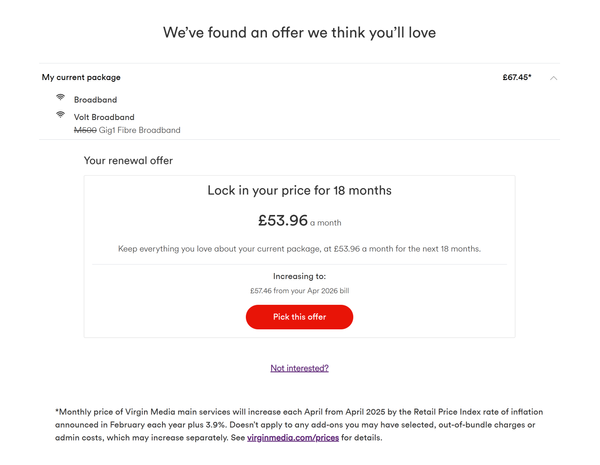600x465 pixels.
Task: Click the wifi icon beside Volt Broadband
Action: (60, 114)
